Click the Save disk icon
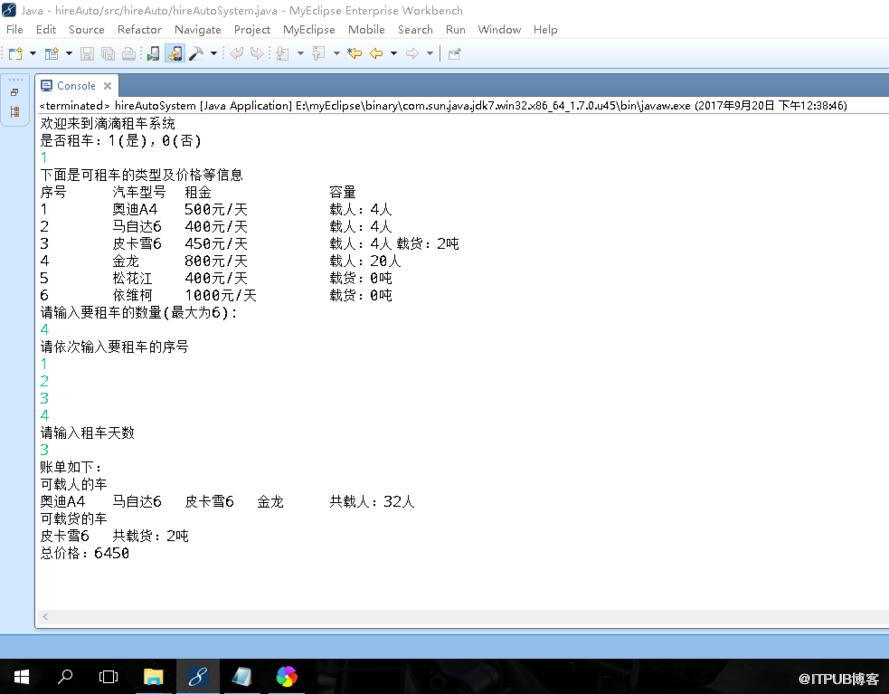 tap(87, 54)
